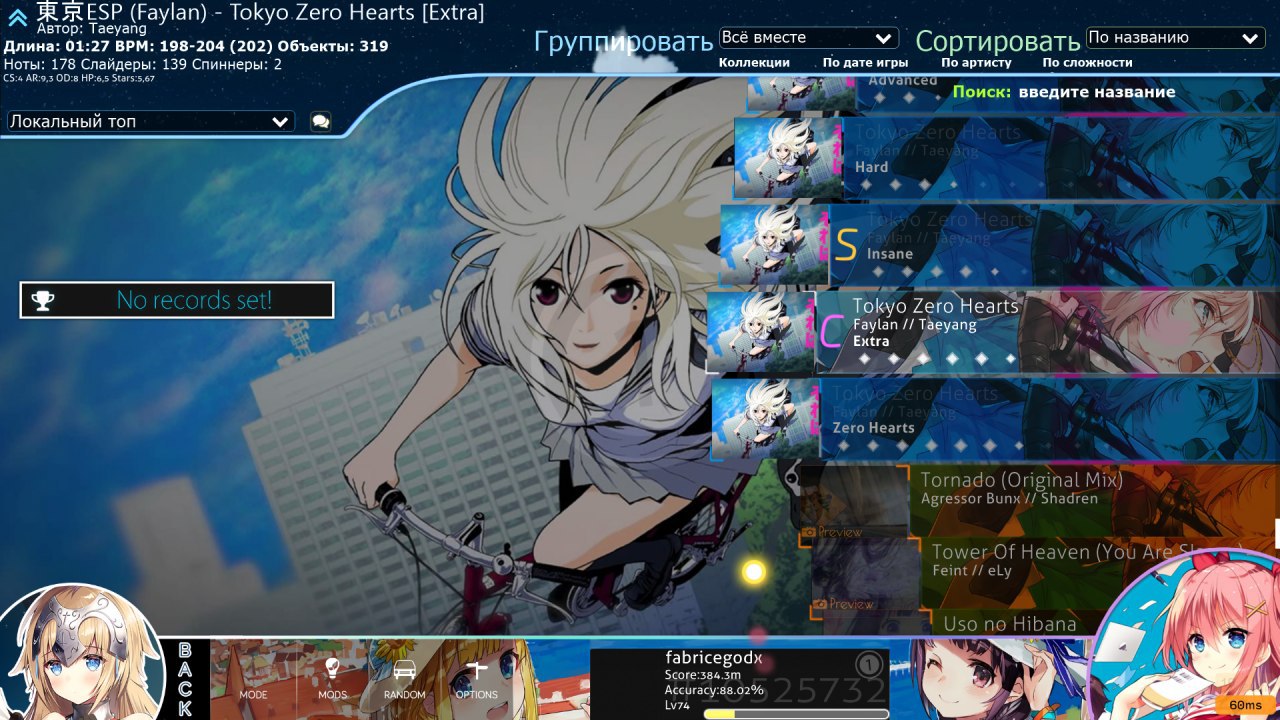Screen dimensions: 1280x720
Task: Click the 60ms latency indicator
Action: (1246, 705)
